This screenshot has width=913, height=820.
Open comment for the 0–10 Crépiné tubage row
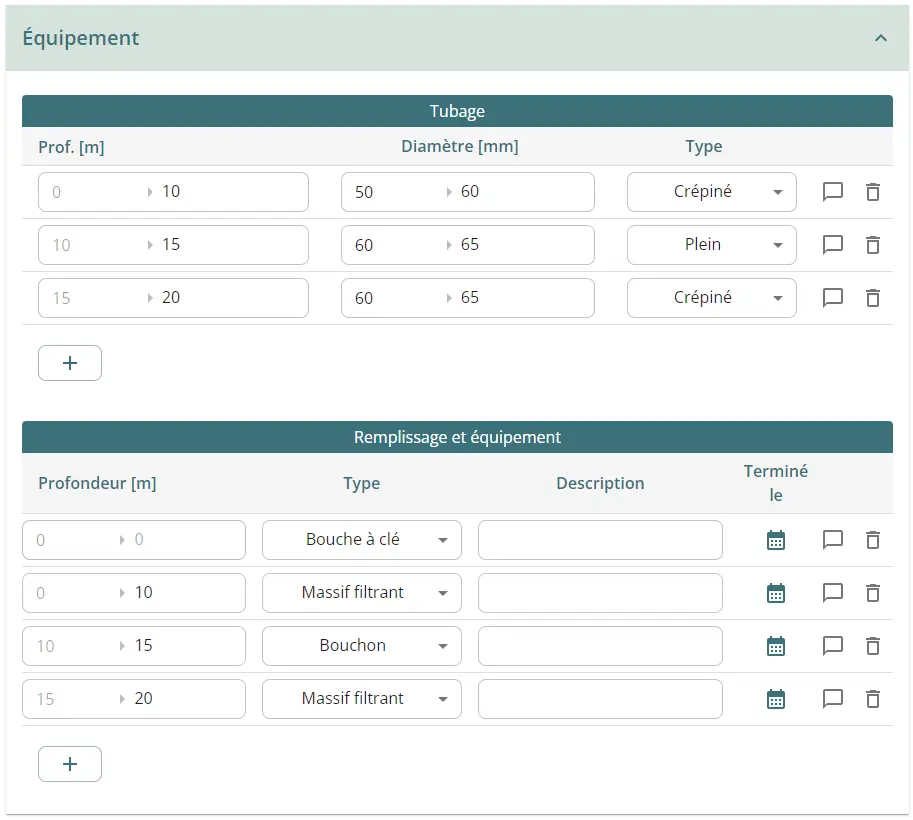832,192
